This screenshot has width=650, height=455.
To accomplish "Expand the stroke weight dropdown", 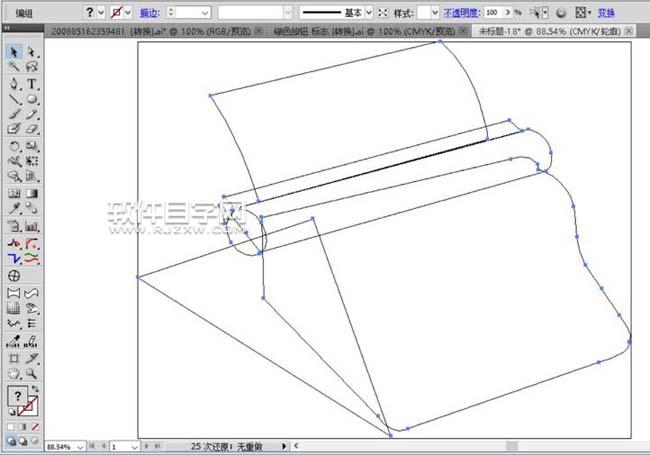I will coord(205,13).
